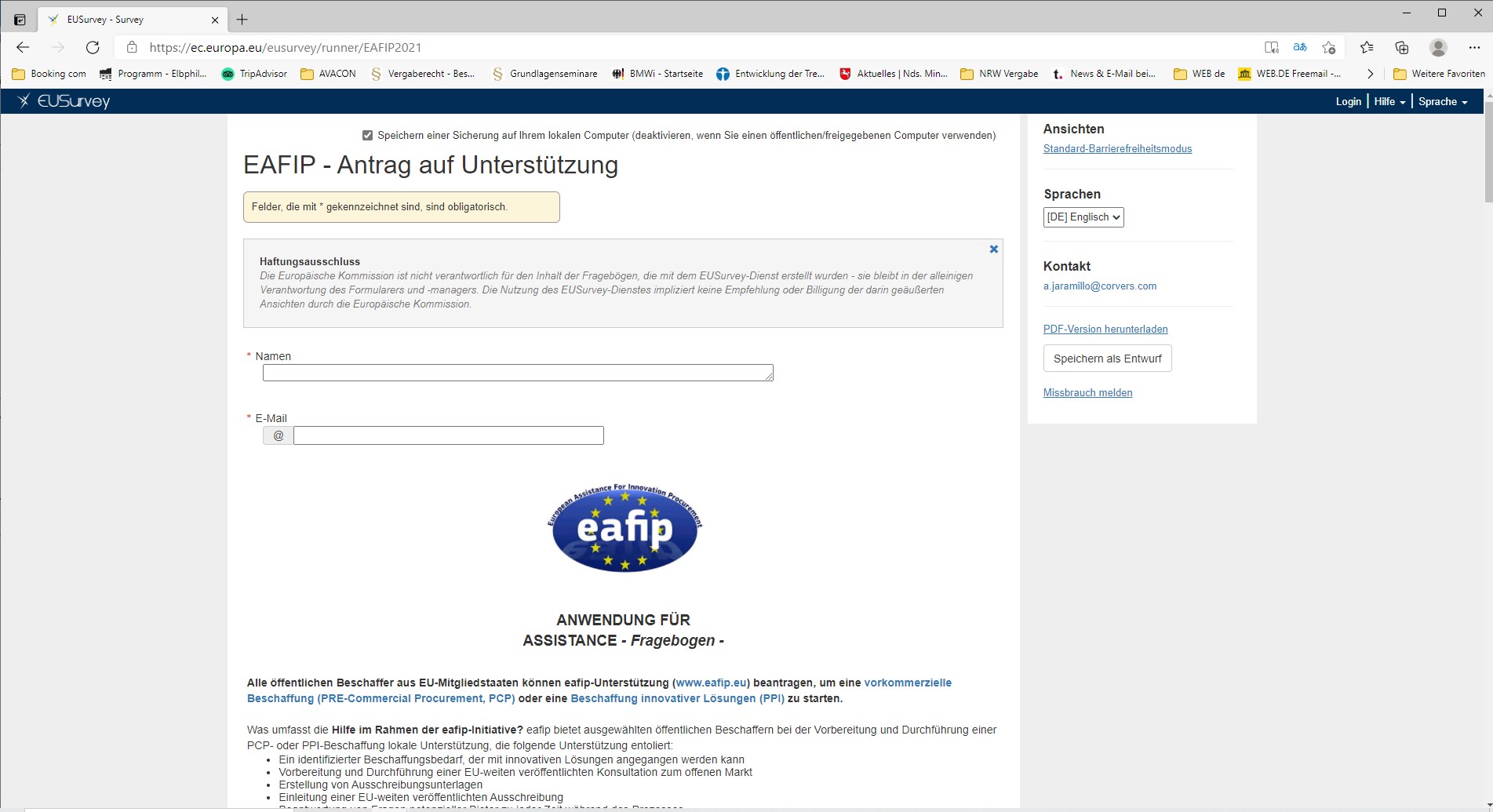Image resolution: width=1493 pixels, height=812 pixels.
Task: Open the Sprache menu
Action: click(x=1442, y=101)
